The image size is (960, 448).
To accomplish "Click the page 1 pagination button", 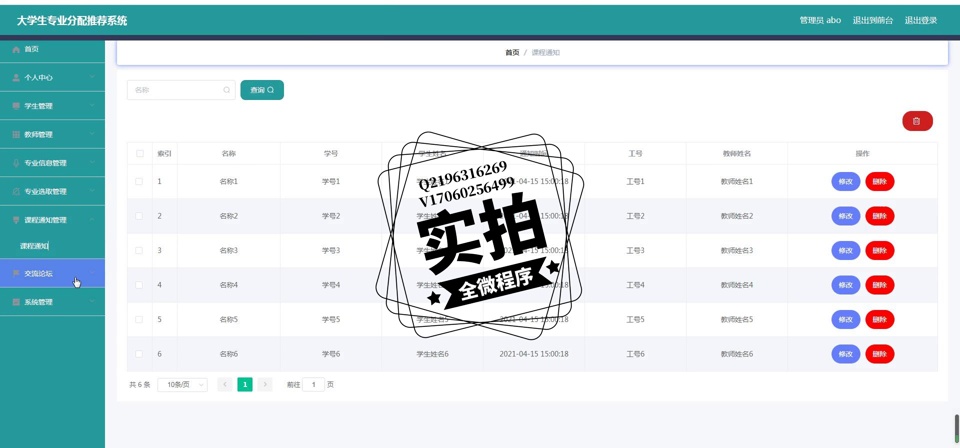I will (245, 384).
